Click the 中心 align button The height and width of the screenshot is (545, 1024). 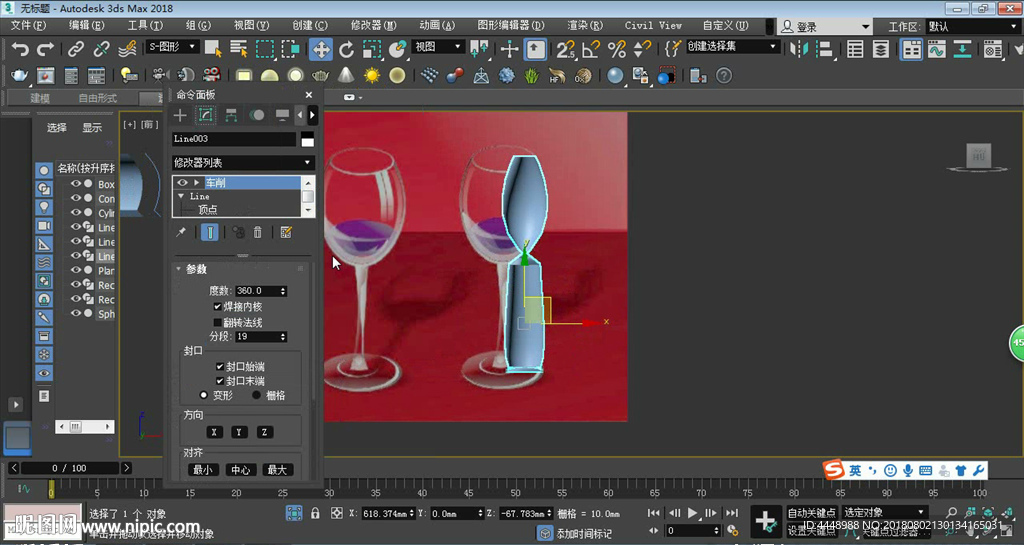tap(240, 470)
